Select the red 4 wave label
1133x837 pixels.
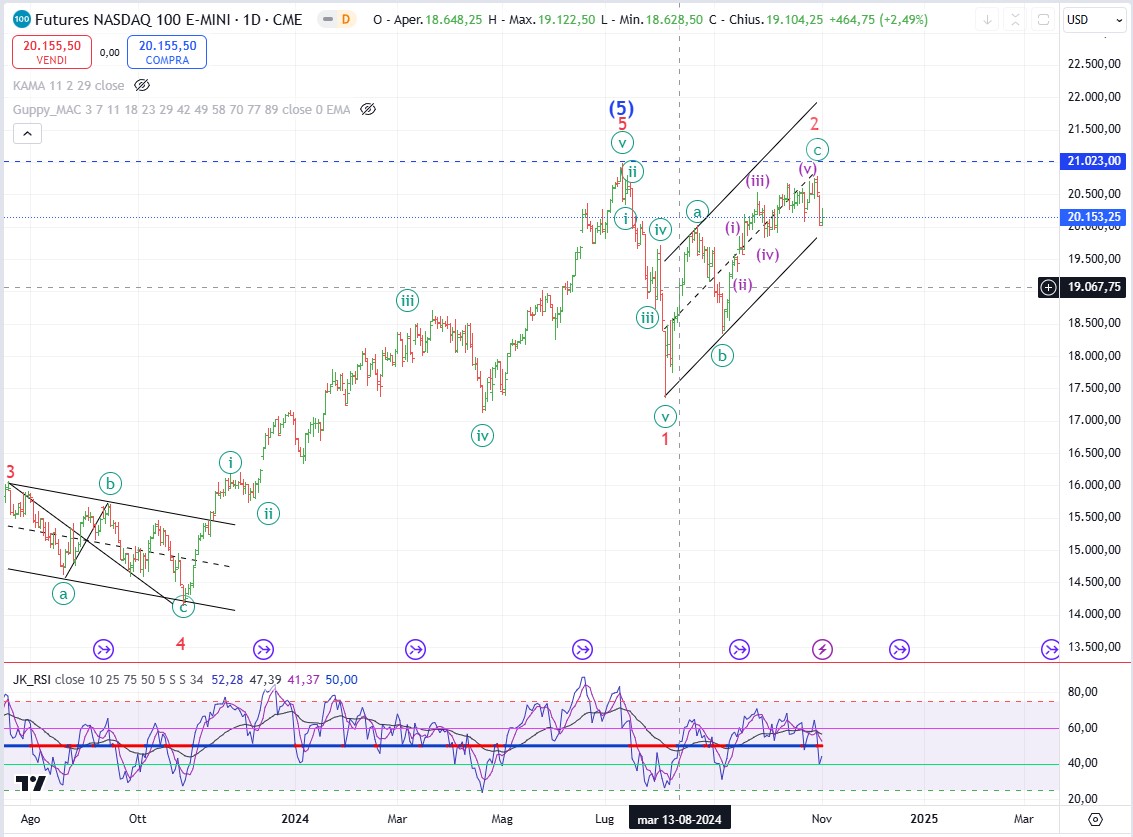181,643
